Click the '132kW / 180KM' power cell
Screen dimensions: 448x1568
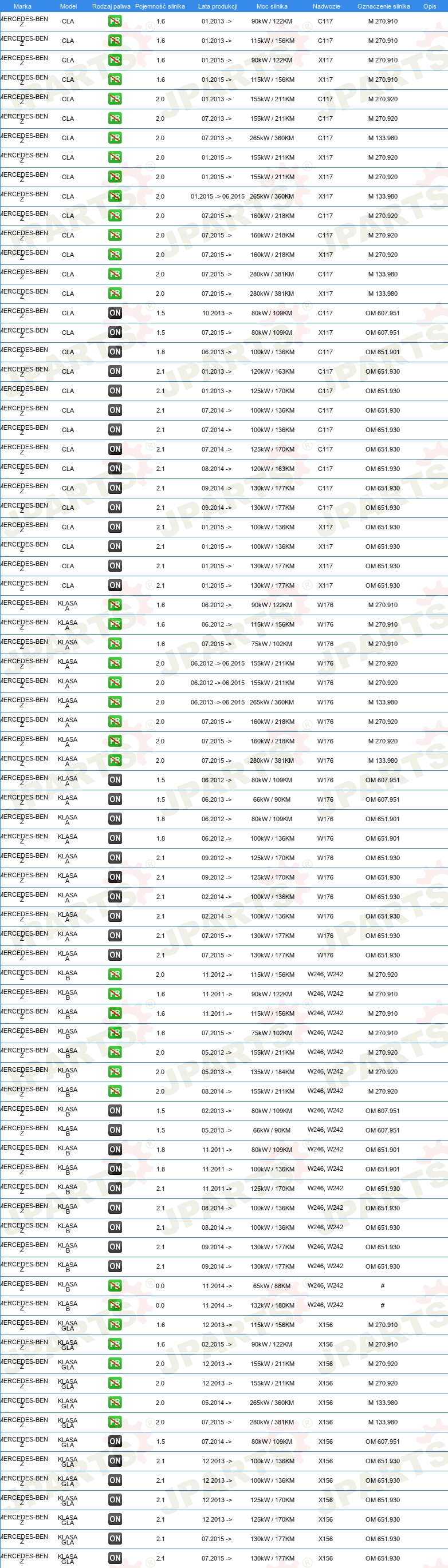point(272,1305)
